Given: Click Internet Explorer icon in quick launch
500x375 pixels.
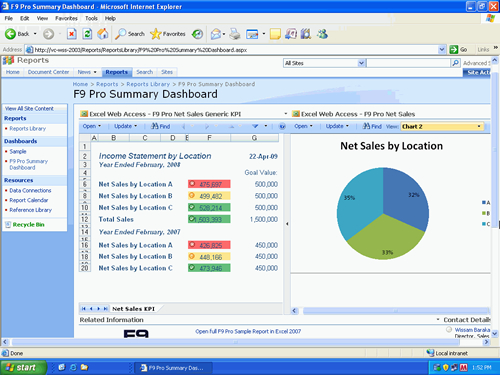Looking at the screenshot, I should 73,367.
